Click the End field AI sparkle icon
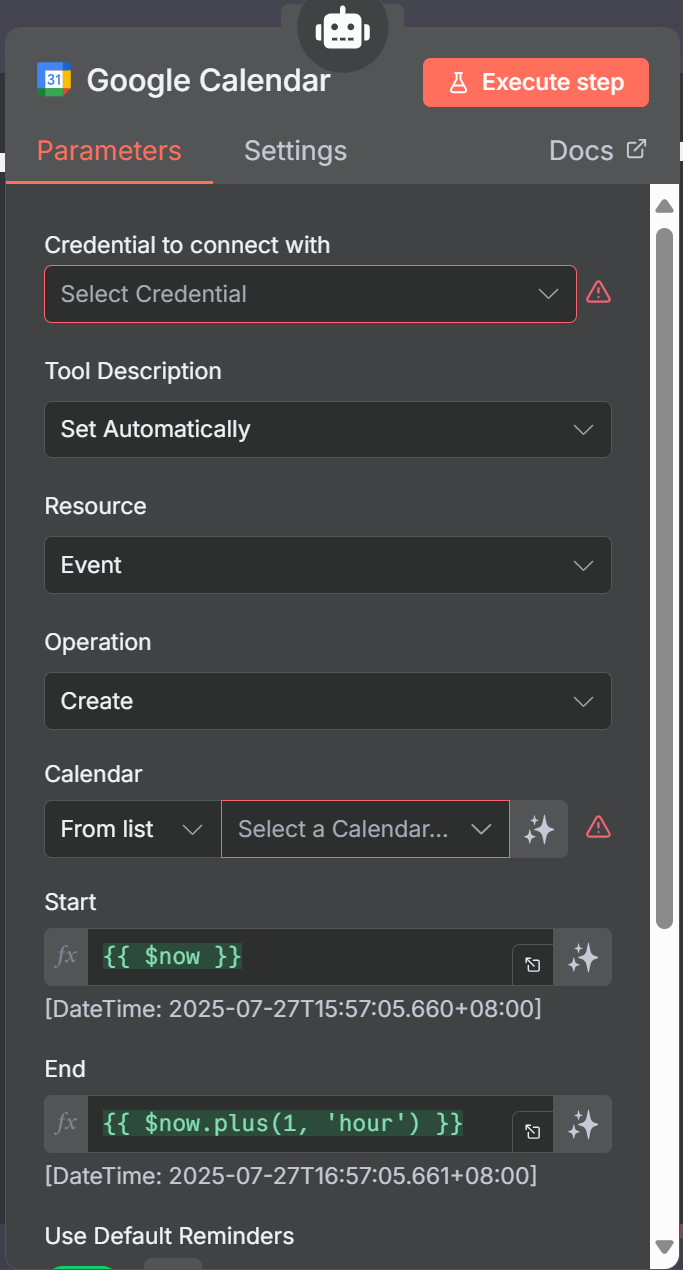 (x=582, y=1125)
